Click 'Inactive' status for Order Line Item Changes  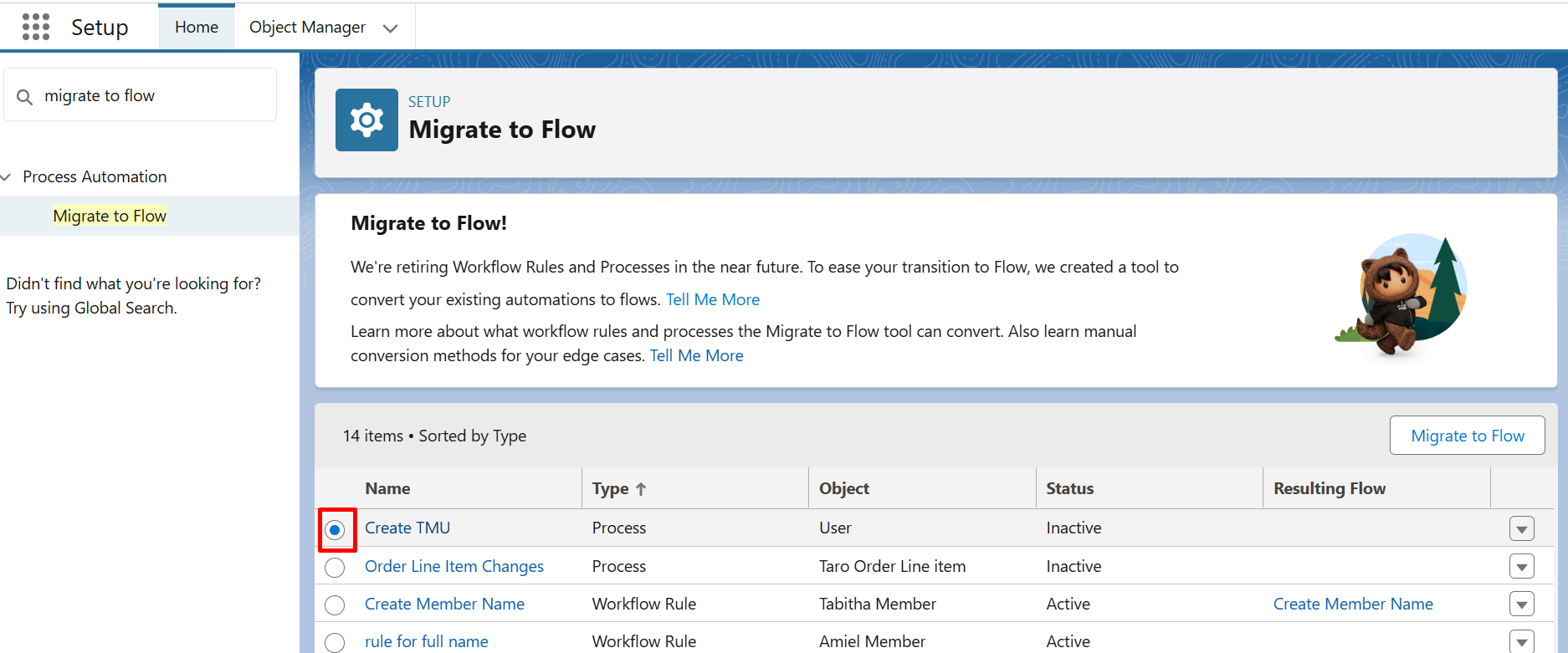[x=1074, y=566]
